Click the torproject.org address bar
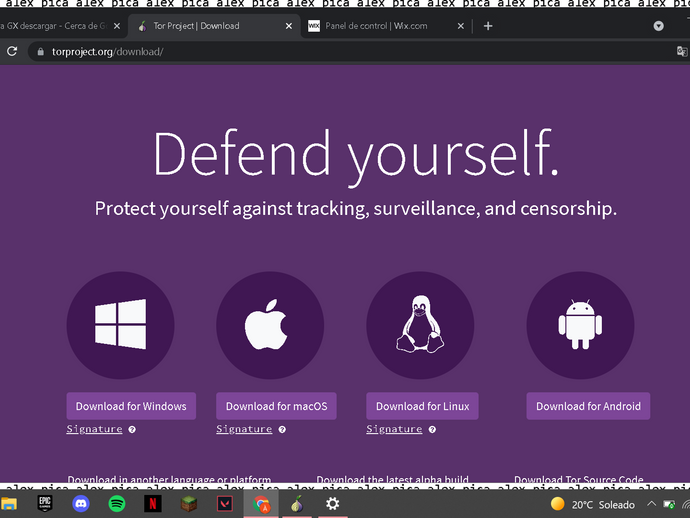The image size is (690, 518). click(352, 52)
